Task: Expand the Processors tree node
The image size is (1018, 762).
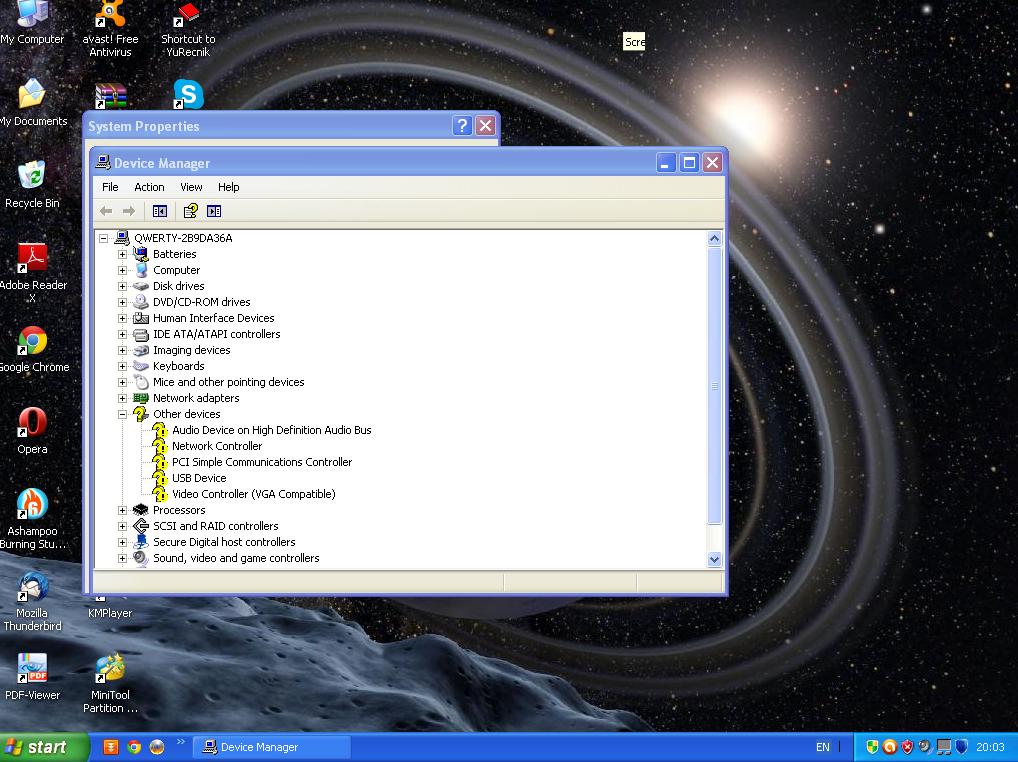Action: pyautogui.click(x=123, y=510)
